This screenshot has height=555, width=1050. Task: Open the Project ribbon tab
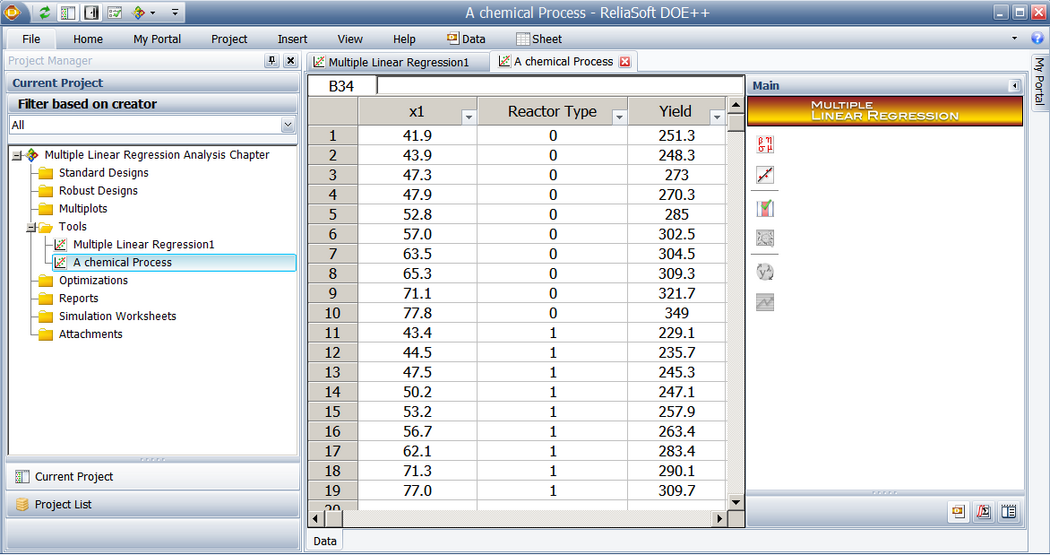pyautogui.click(x=229, y=39)
